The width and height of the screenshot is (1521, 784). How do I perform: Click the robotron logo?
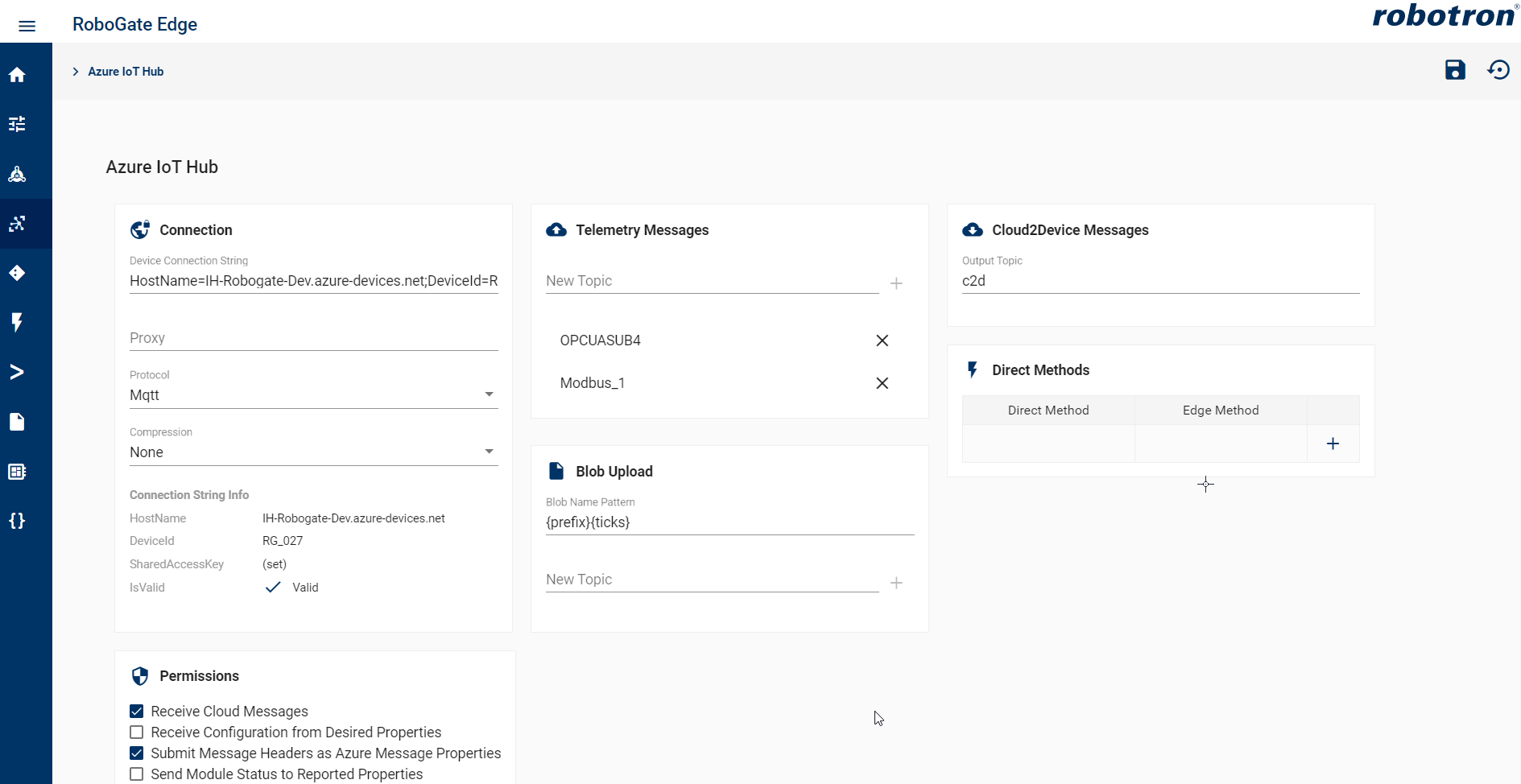click(1445, 15)
